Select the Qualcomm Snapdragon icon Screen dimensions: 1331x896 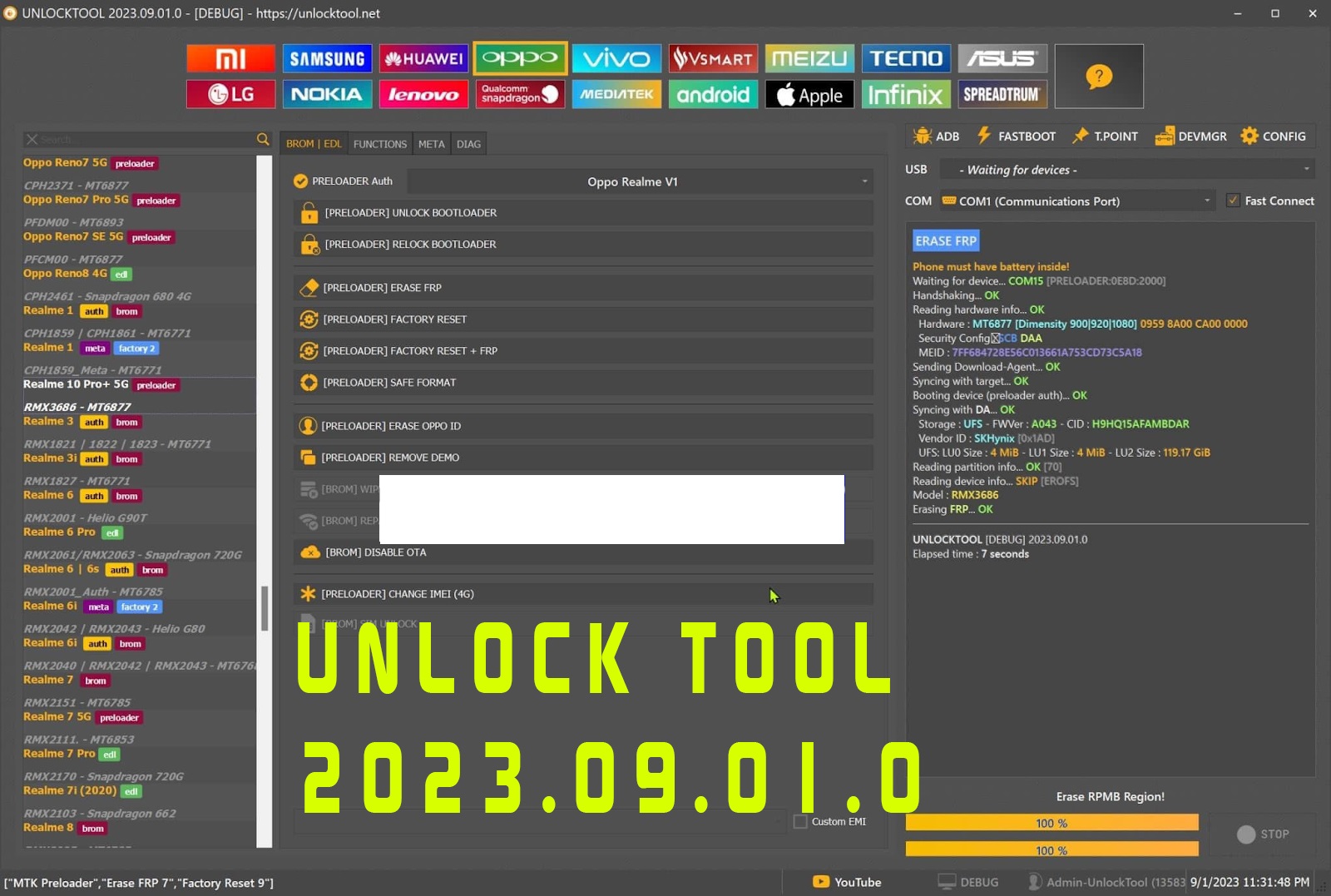pyautogui.click(x=520, y=94)
